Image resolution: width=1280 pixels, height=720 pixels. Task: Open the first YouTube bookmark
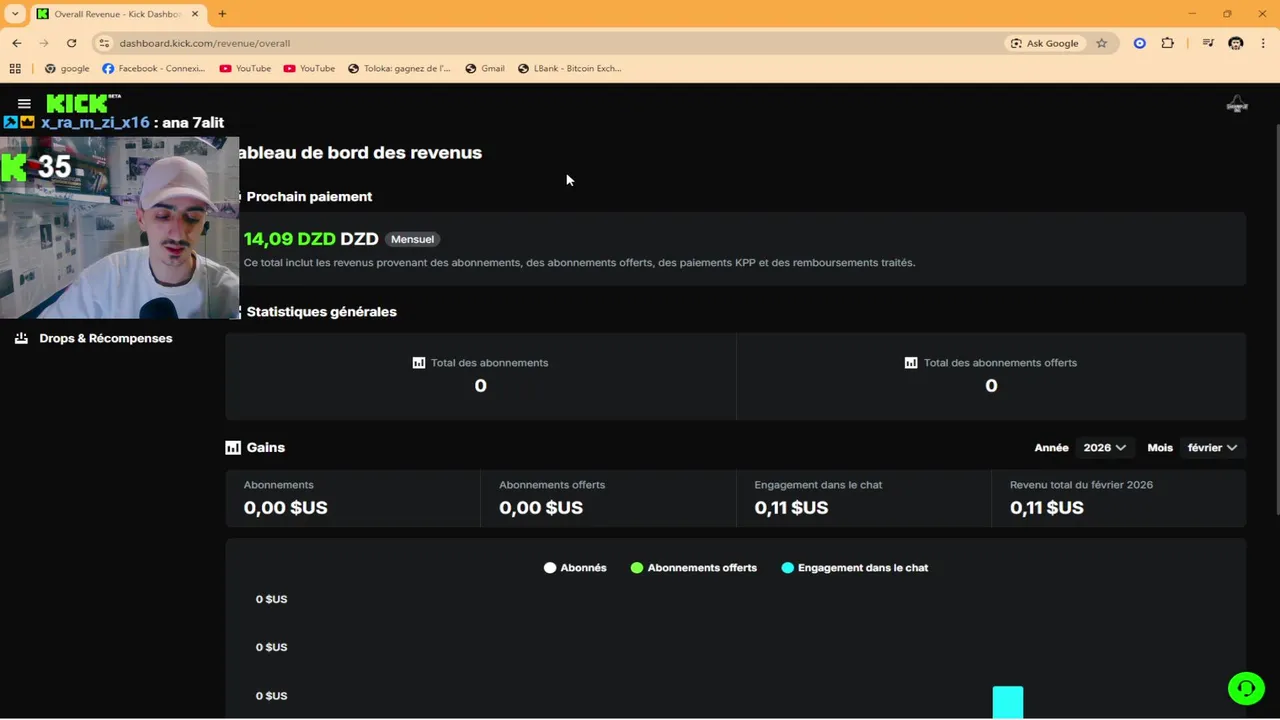pos(245,69)
